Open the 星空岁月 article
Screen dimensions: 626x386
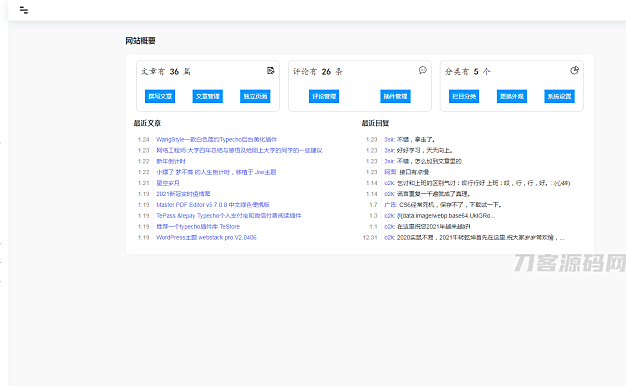coord(168,183)
